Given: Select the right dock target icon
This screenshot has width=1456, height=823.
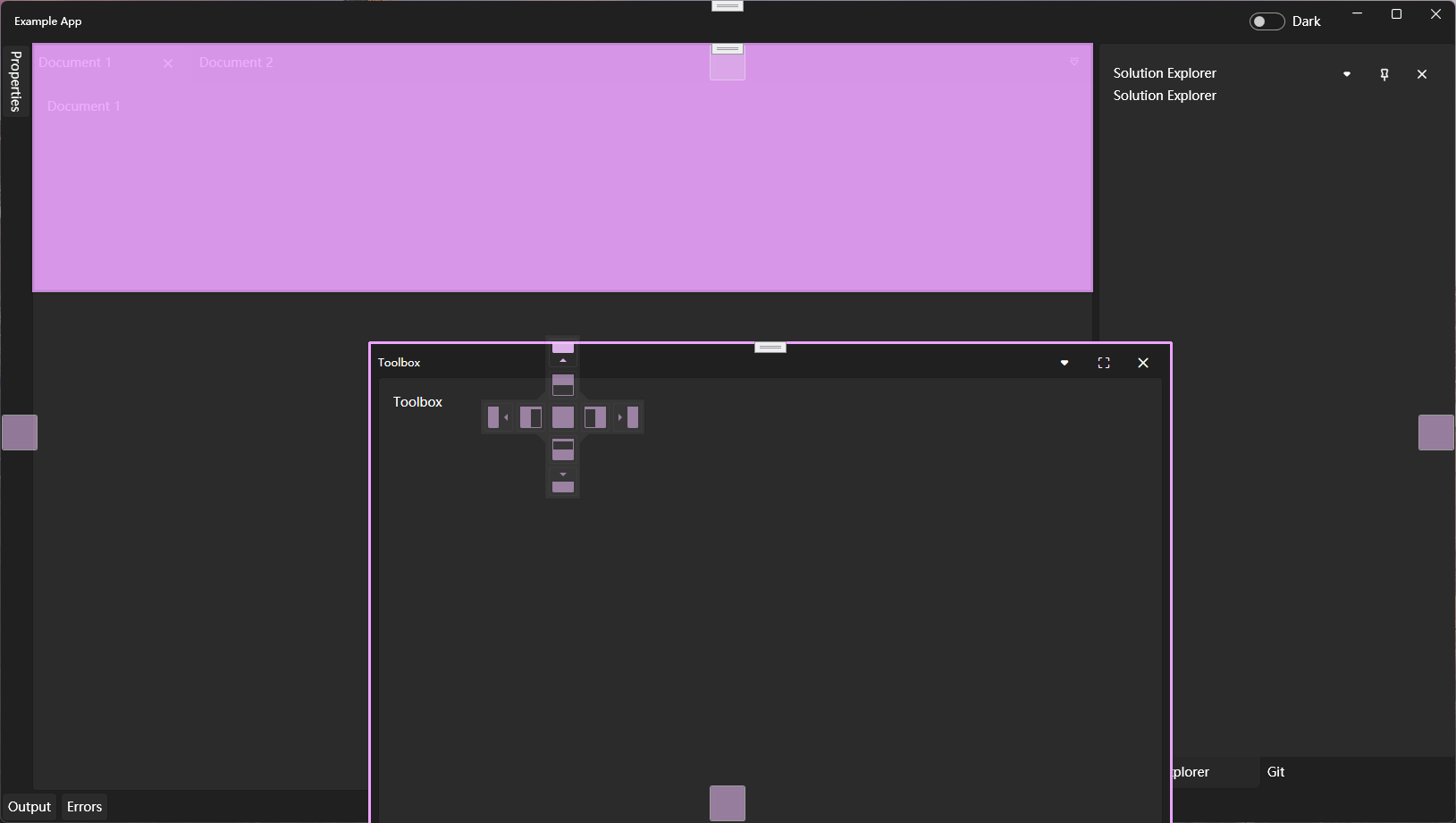Looking at the screenshot, I should (x=595, y=417).
